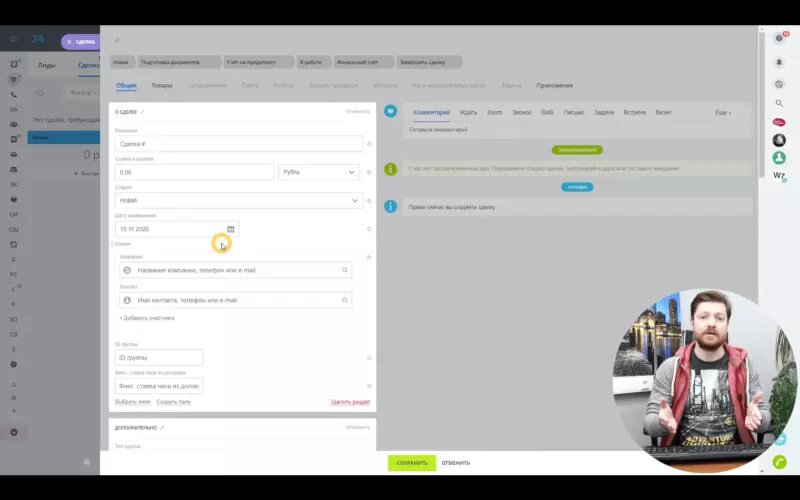Open the Wz app icon
Screen dimensions: 800x500
click(779, 176)
